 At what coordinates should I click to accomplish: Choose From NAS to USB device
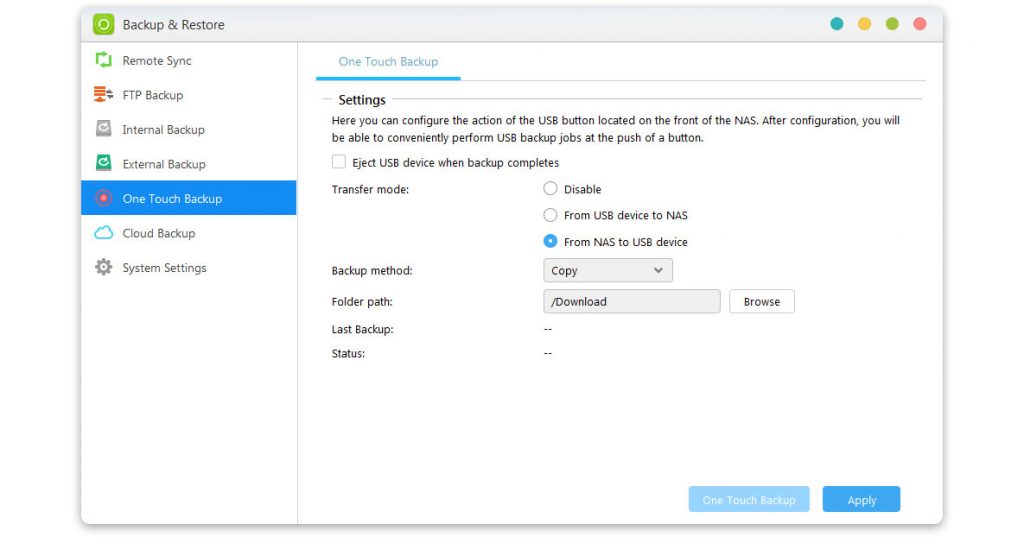pyautogui.click(x=551, y=241)
